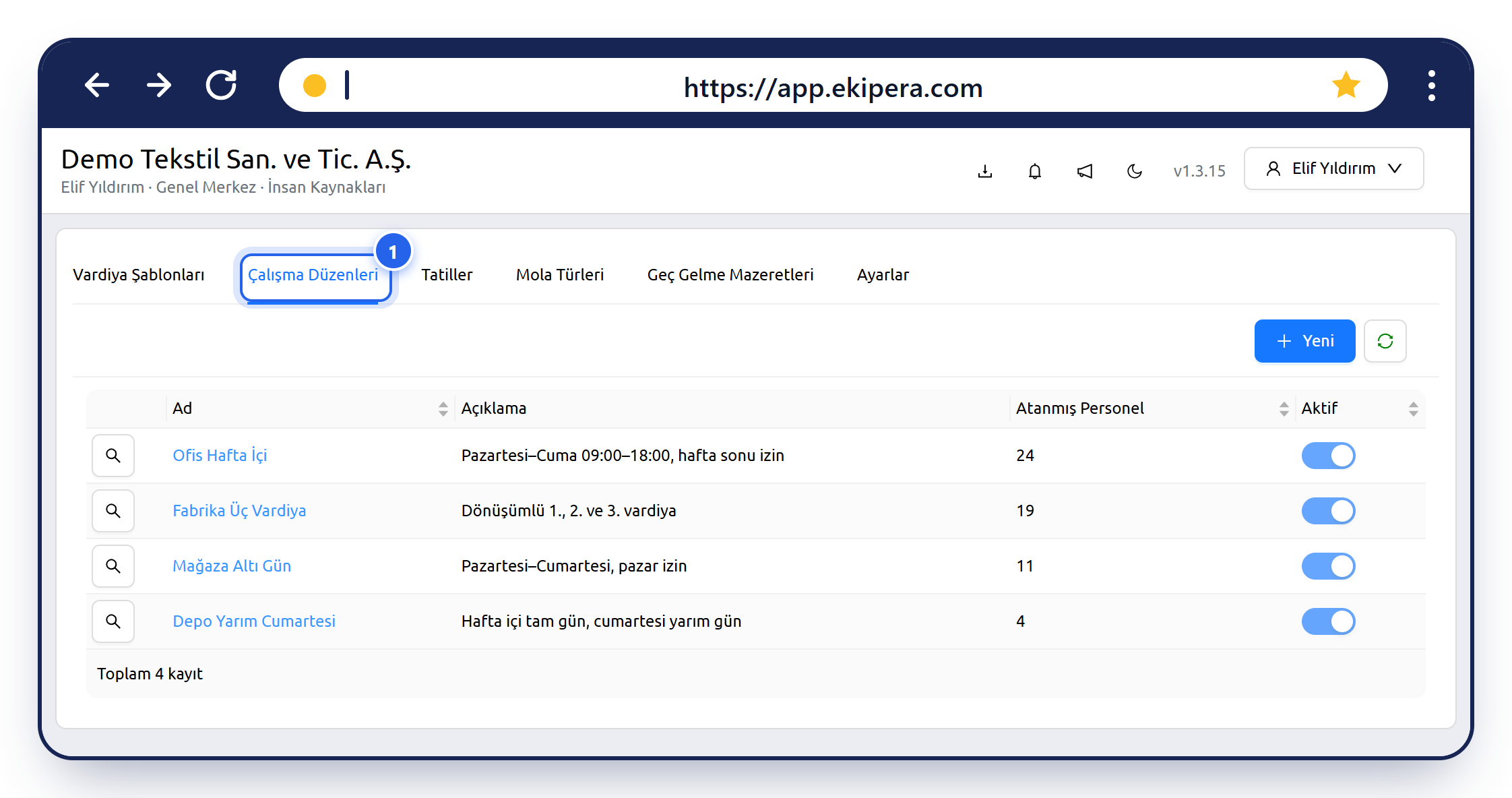This screenshot has width=1512, height=798.
Task: Click the download icon in the header
Action: click(985, 171)
